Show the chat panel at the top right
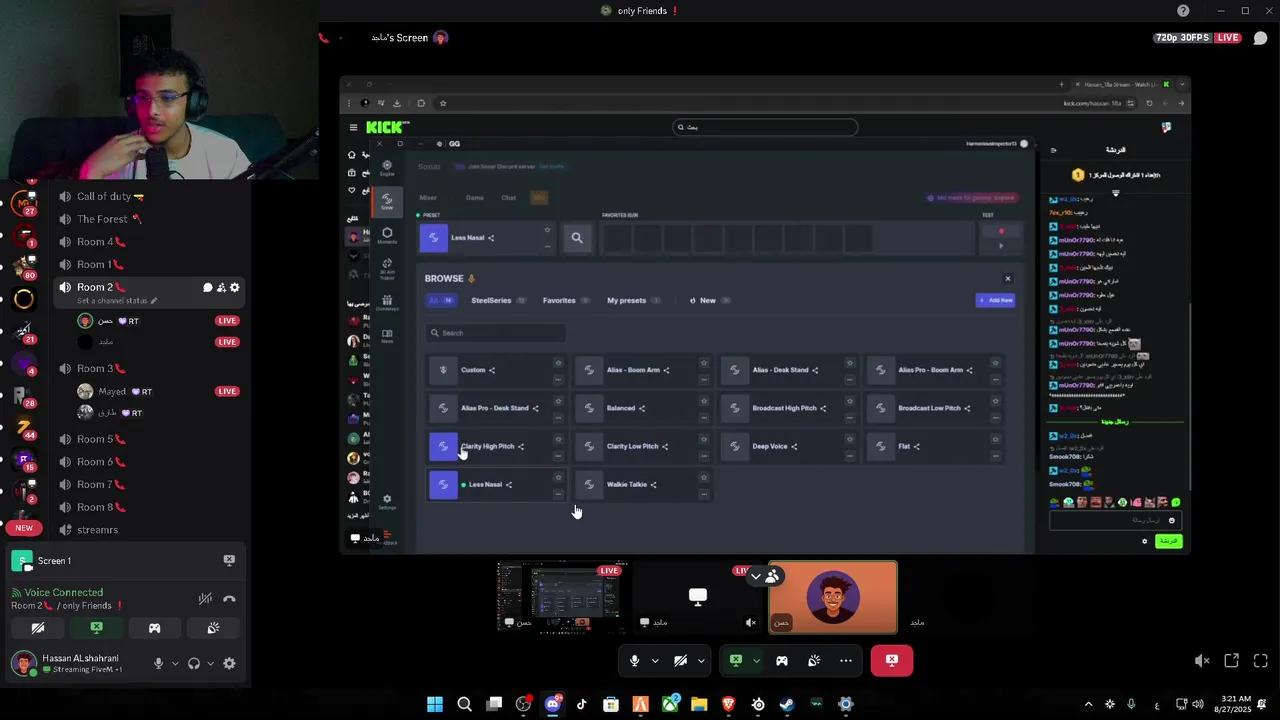Viewport: 1280px width, 720px height. pyautogui.click(x=1261, y=38)
